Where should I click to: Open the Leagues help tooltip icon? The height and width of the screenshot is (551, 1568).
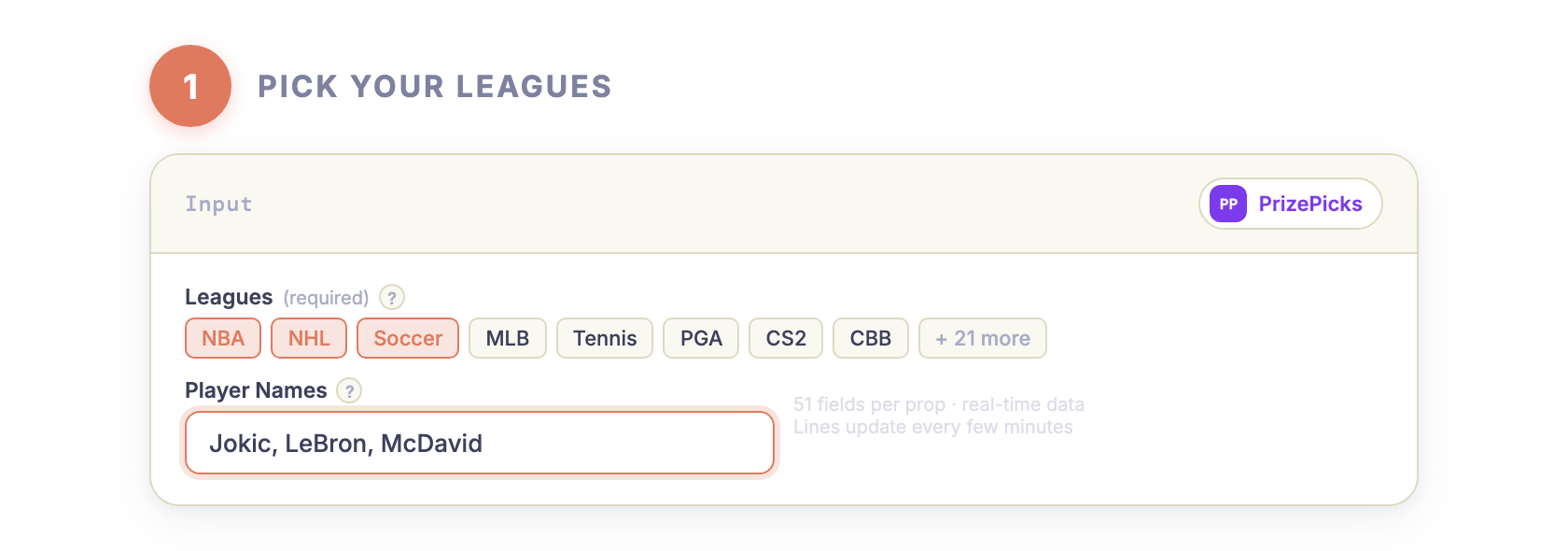(x=393, y=297)
